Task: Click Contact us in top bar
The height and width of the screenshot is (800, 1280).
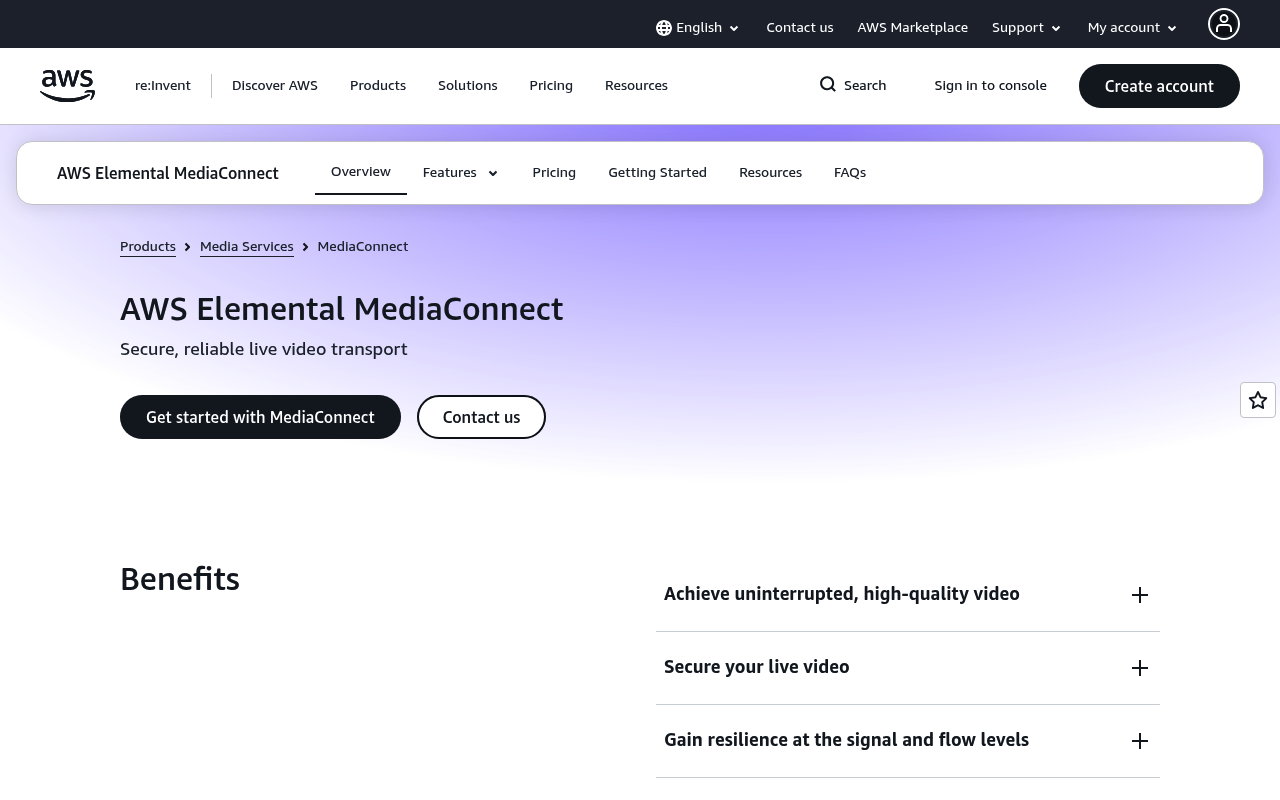Action: (799, 28)
